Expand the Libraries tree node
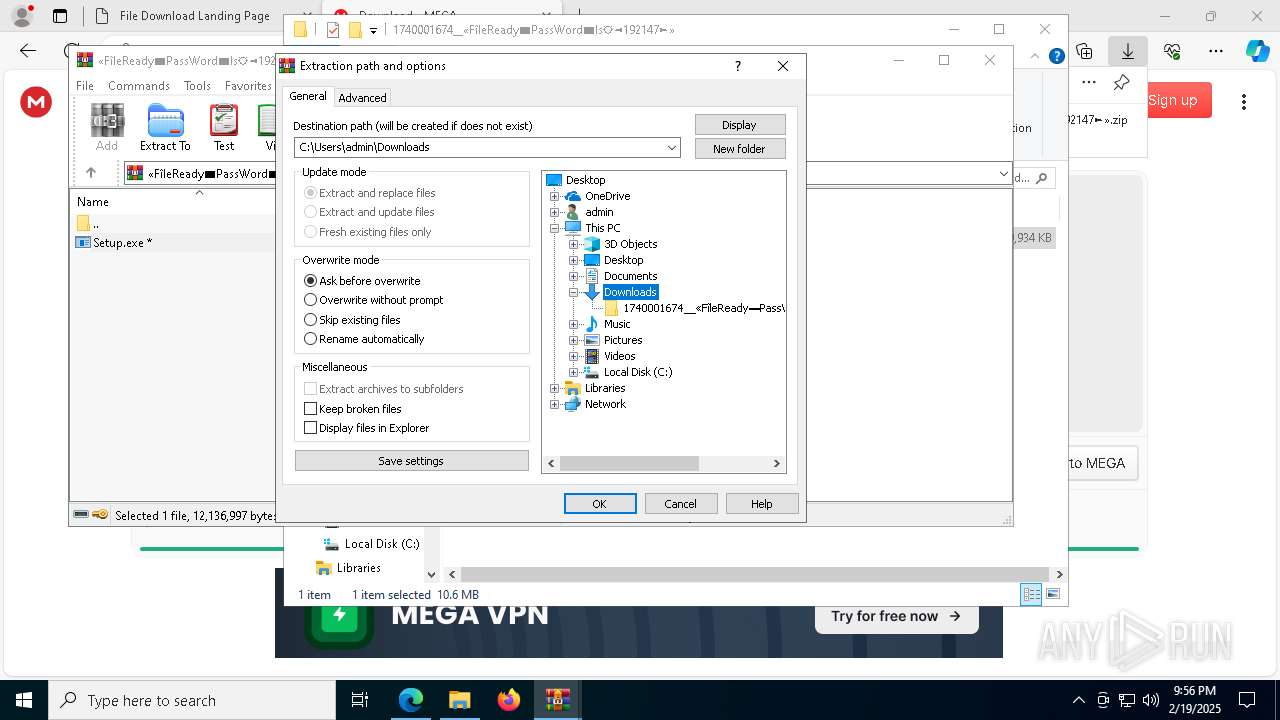1280x720 pixels. (x=555, y=388)
